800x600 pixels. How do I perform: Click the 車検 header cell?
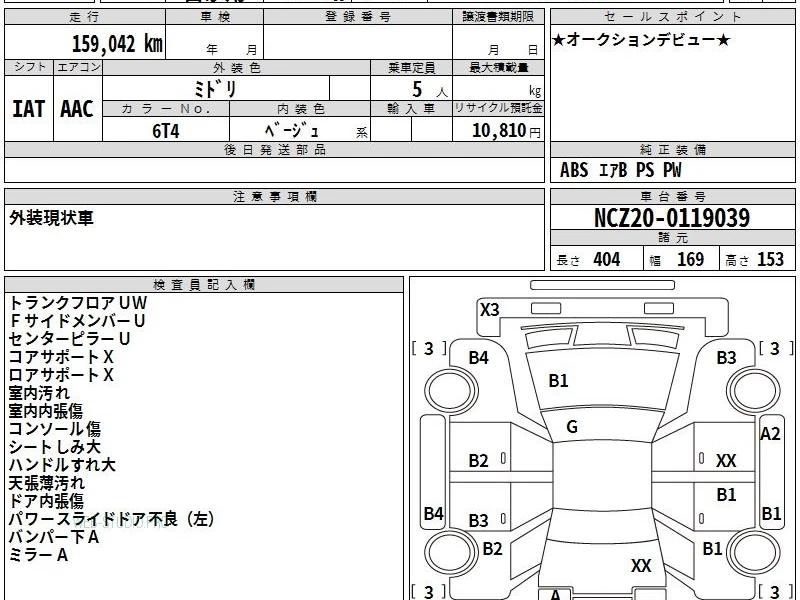214,17
